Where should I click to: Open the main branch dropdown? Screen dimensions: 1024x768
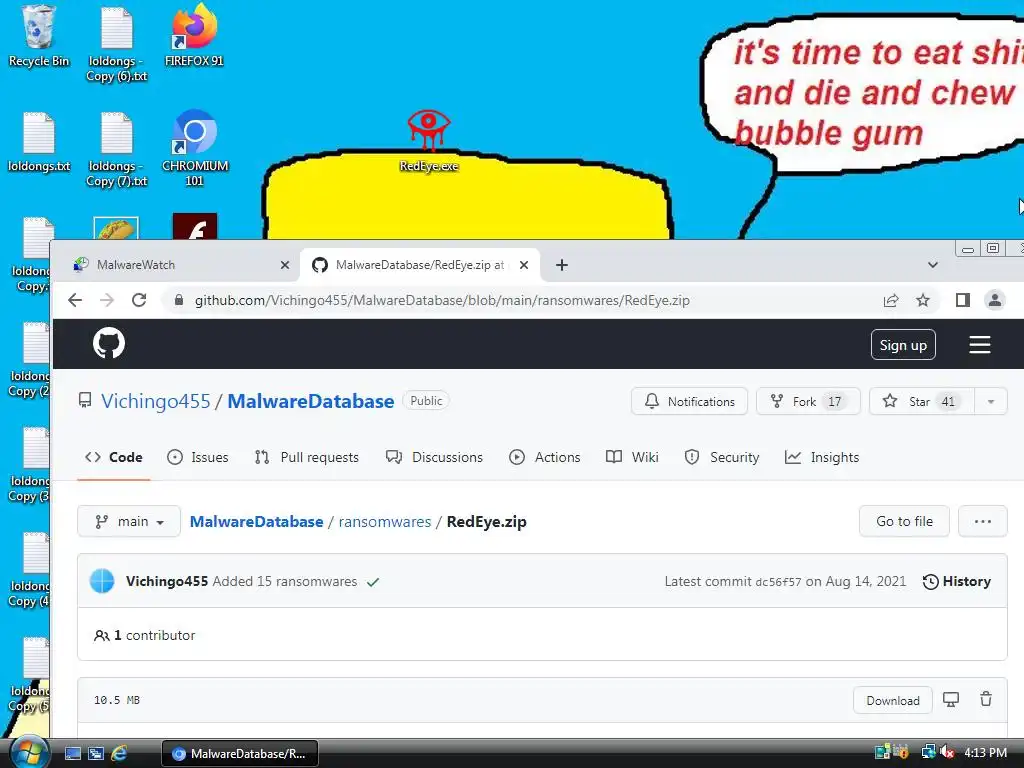129,521
